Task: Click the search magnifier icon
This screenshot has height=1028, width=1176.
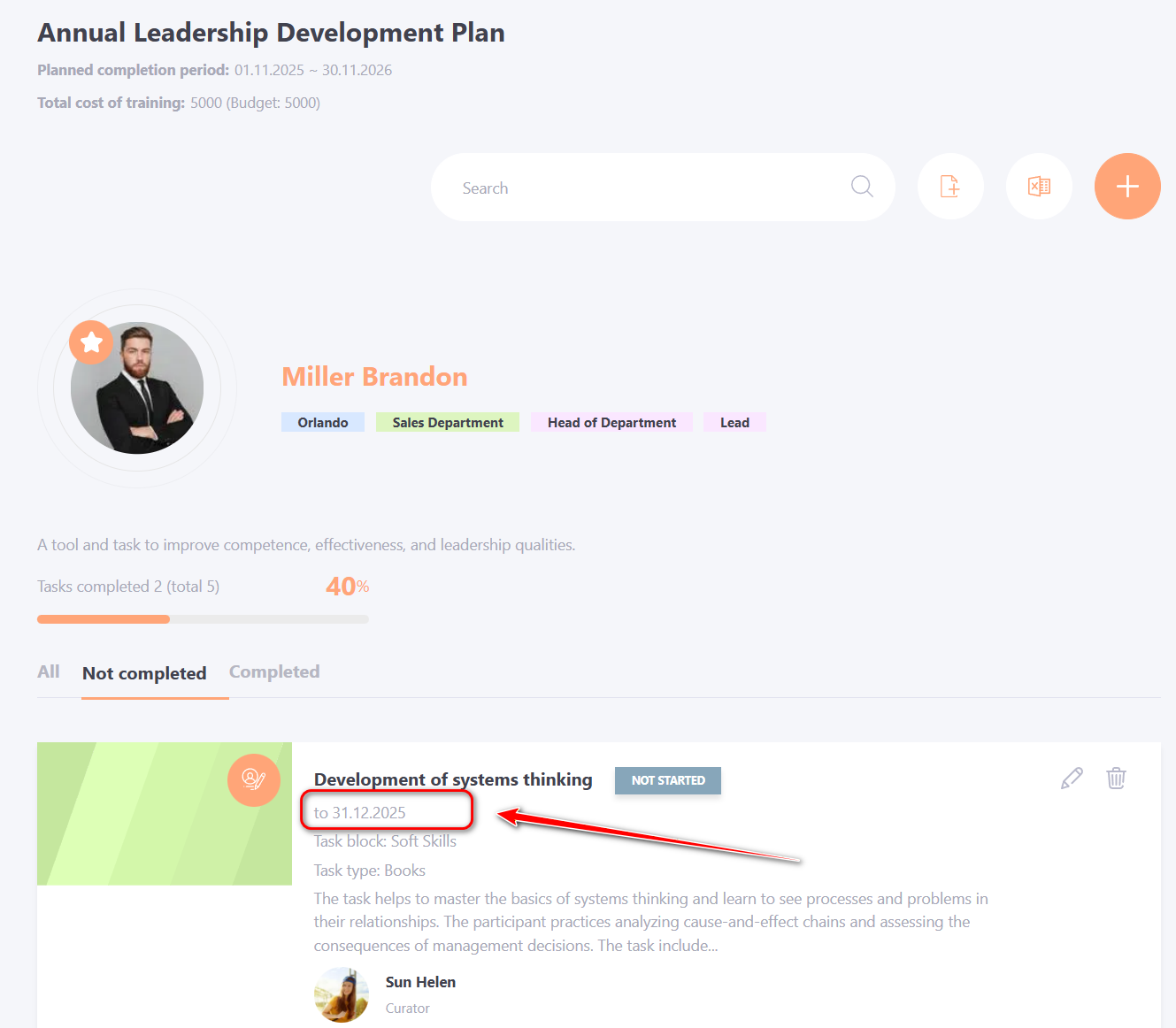Action: point(862,187)
